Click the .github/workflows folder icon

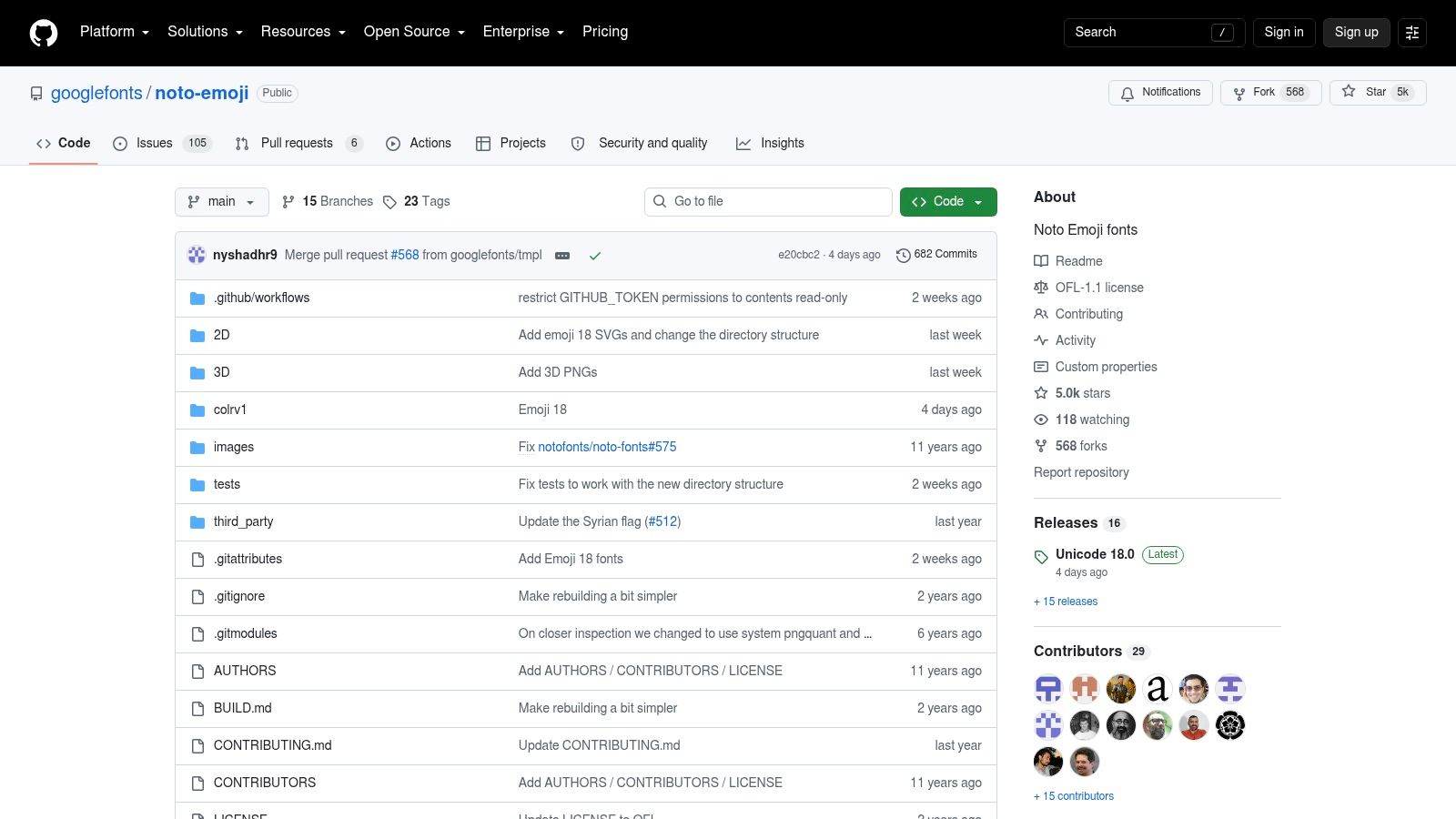point(197,298)
